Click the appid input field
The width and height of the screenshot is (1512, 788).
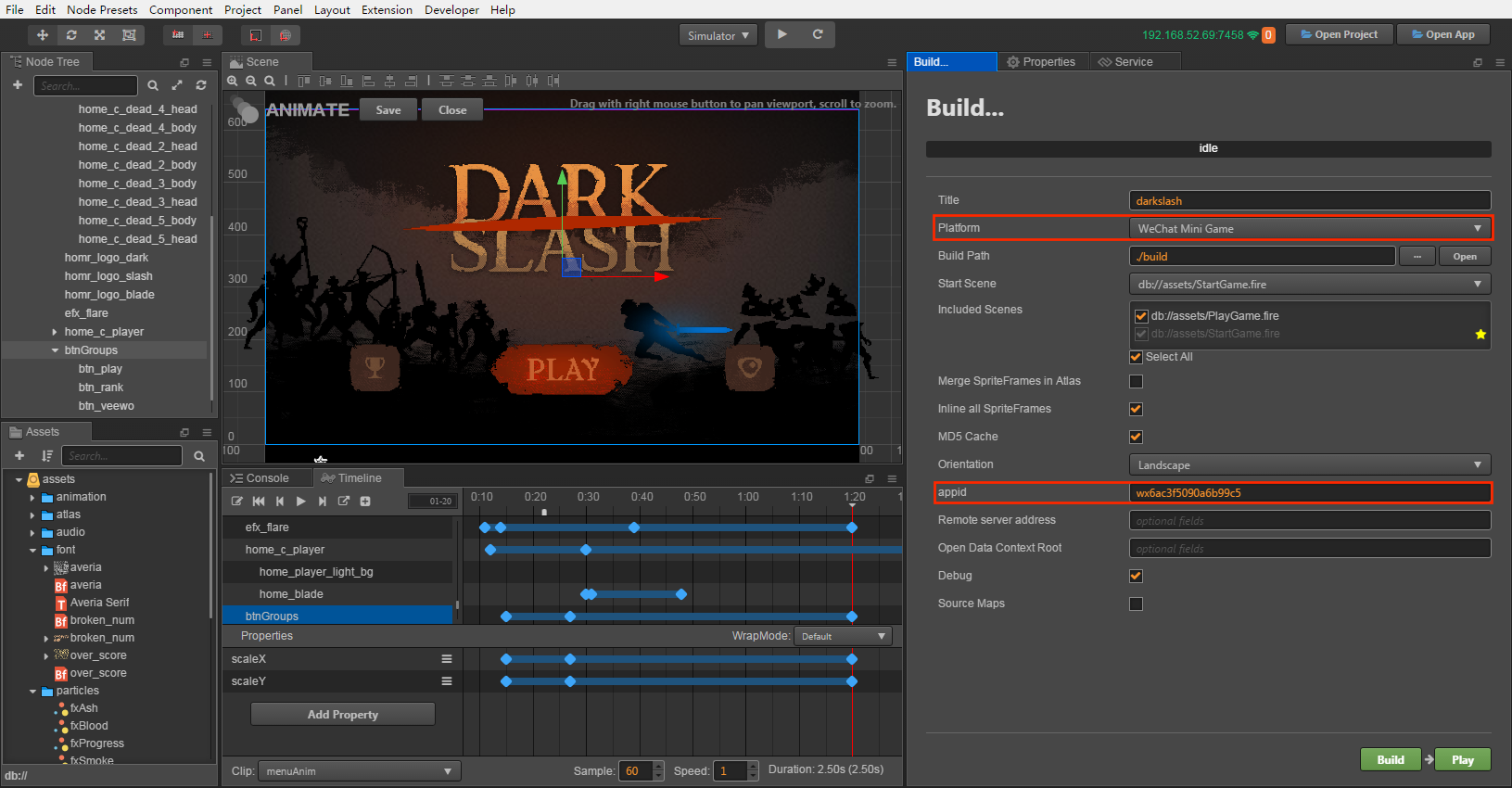pos(1310,492)
